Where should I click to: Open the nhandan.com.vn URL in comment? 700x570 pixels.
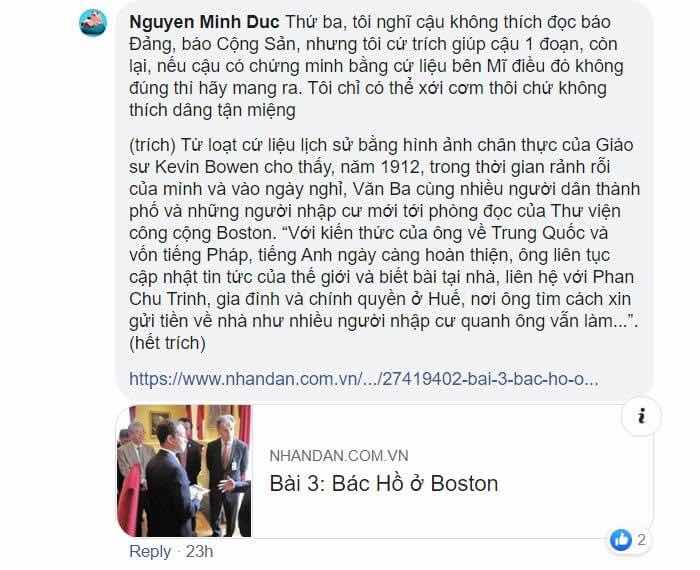(x=364, y=379)
